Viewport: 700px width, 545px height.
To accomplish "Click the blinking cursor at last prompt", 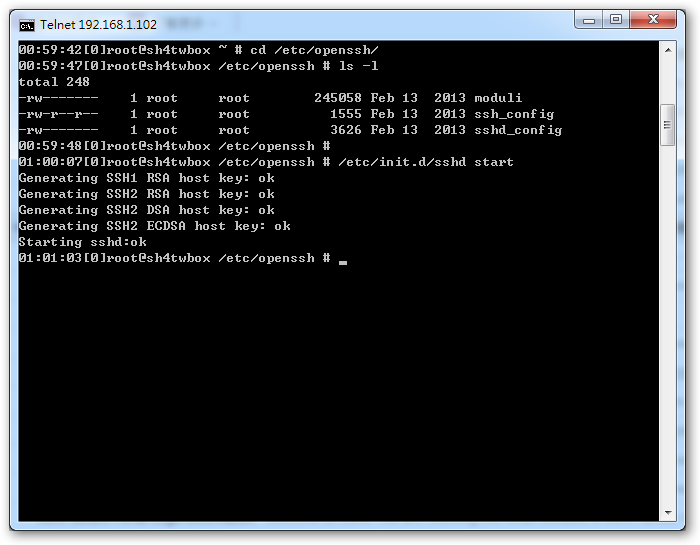I will (343, 263).
